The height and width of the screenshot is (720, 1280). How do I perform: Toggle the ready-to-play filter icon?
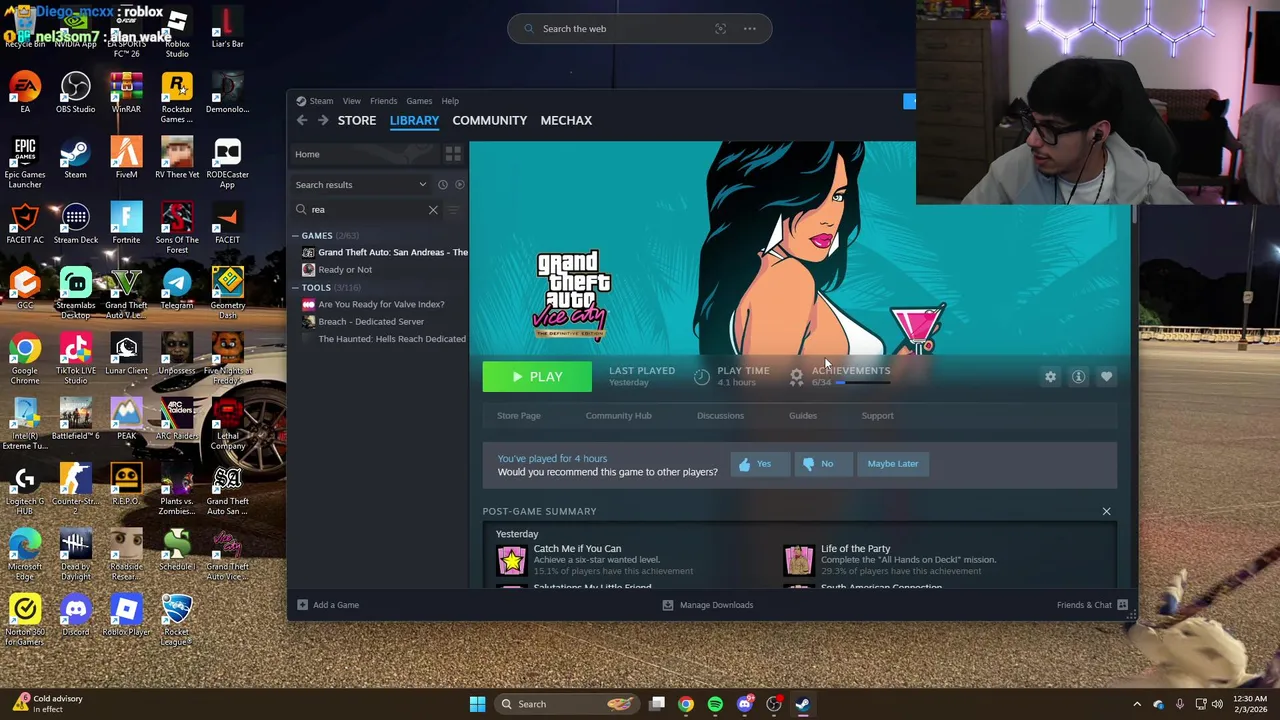459,185
